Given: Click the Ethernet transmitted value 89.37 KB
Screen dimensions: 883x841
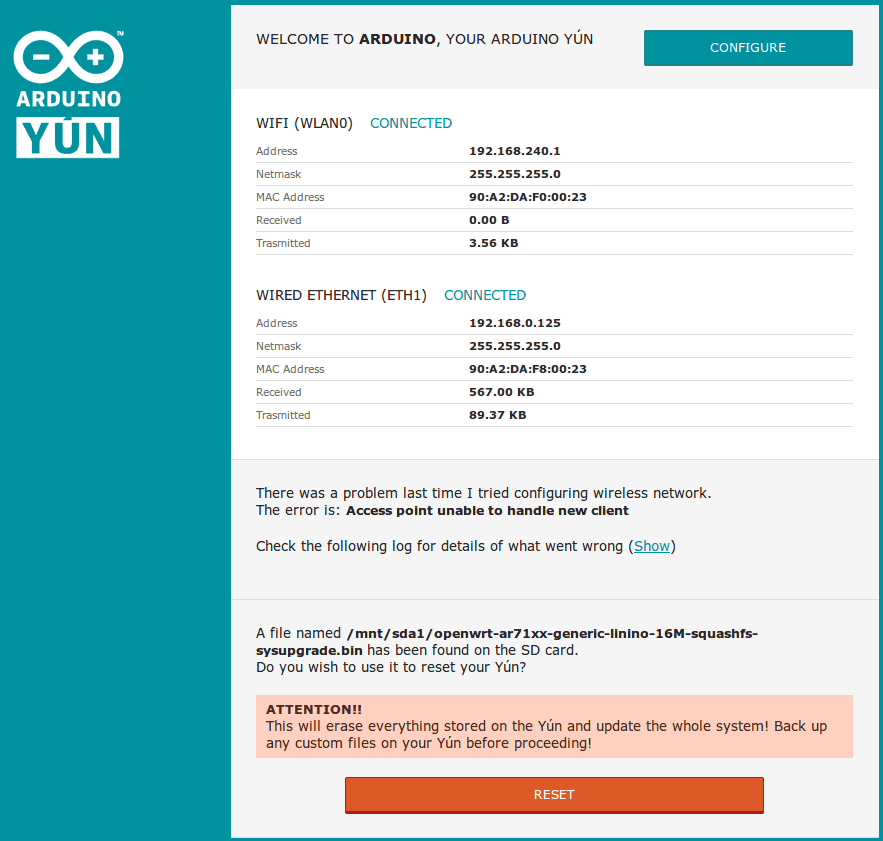Looking at the screenshot, I should pos(497,415).
